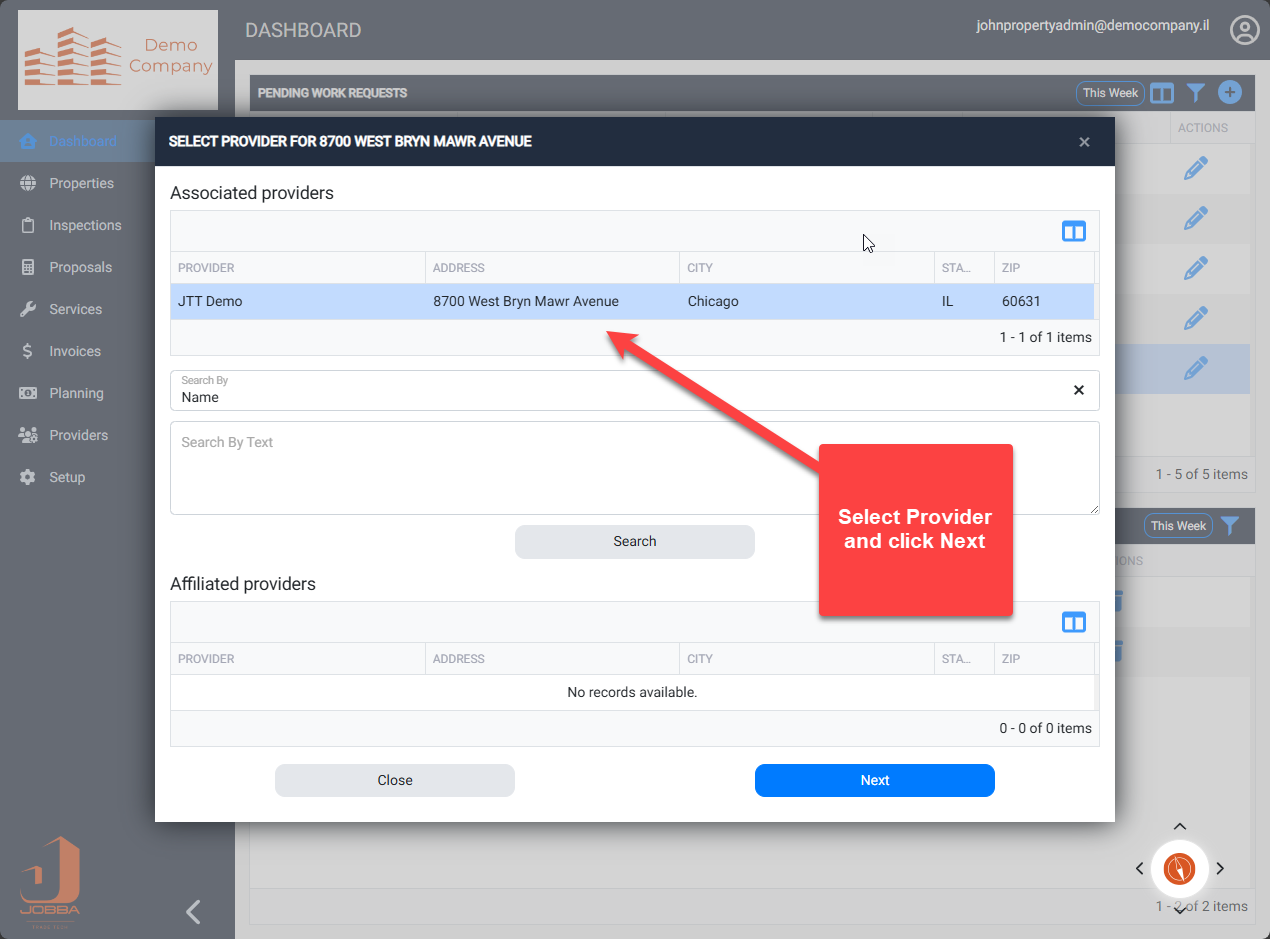Click filter icon in Pending Work Requests
This screenshot has width=1270, height=939.
1195,93
